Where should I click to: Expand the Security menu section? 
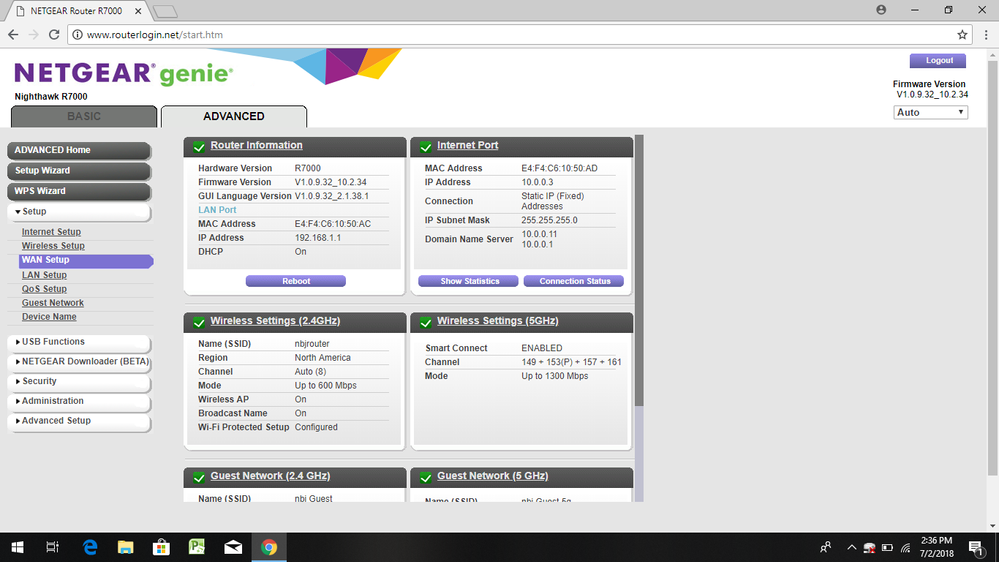78,381
